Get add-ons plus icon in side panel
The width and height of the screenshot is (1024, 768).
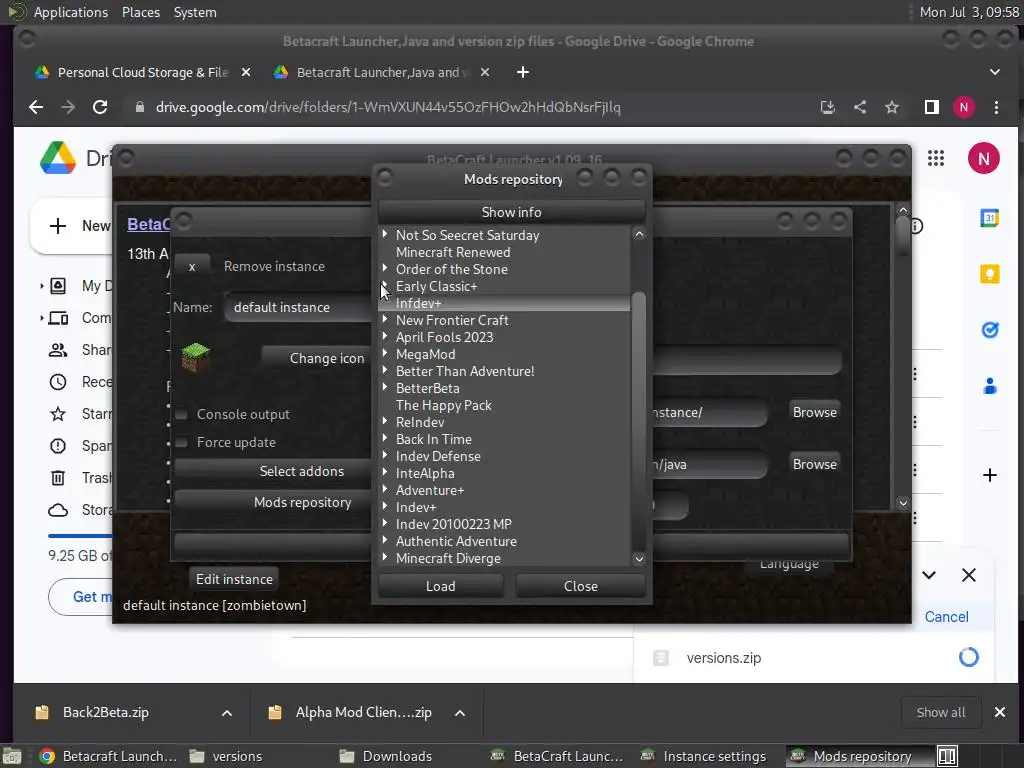tap(990, 475)
